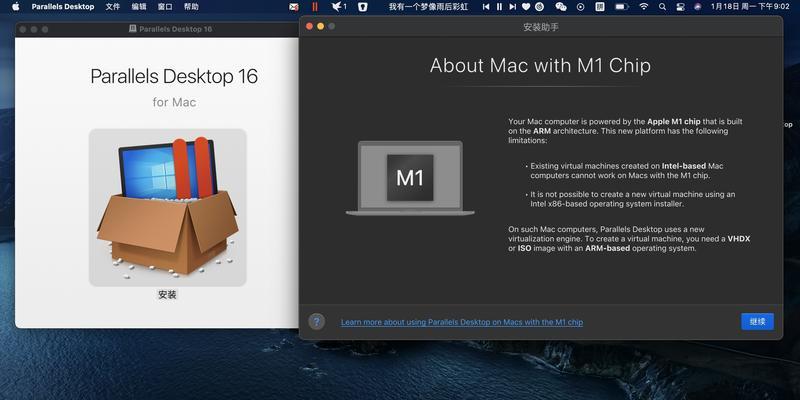Open the 文件 menu
This screenshot has width=800, height=400.
click(113, 7)
